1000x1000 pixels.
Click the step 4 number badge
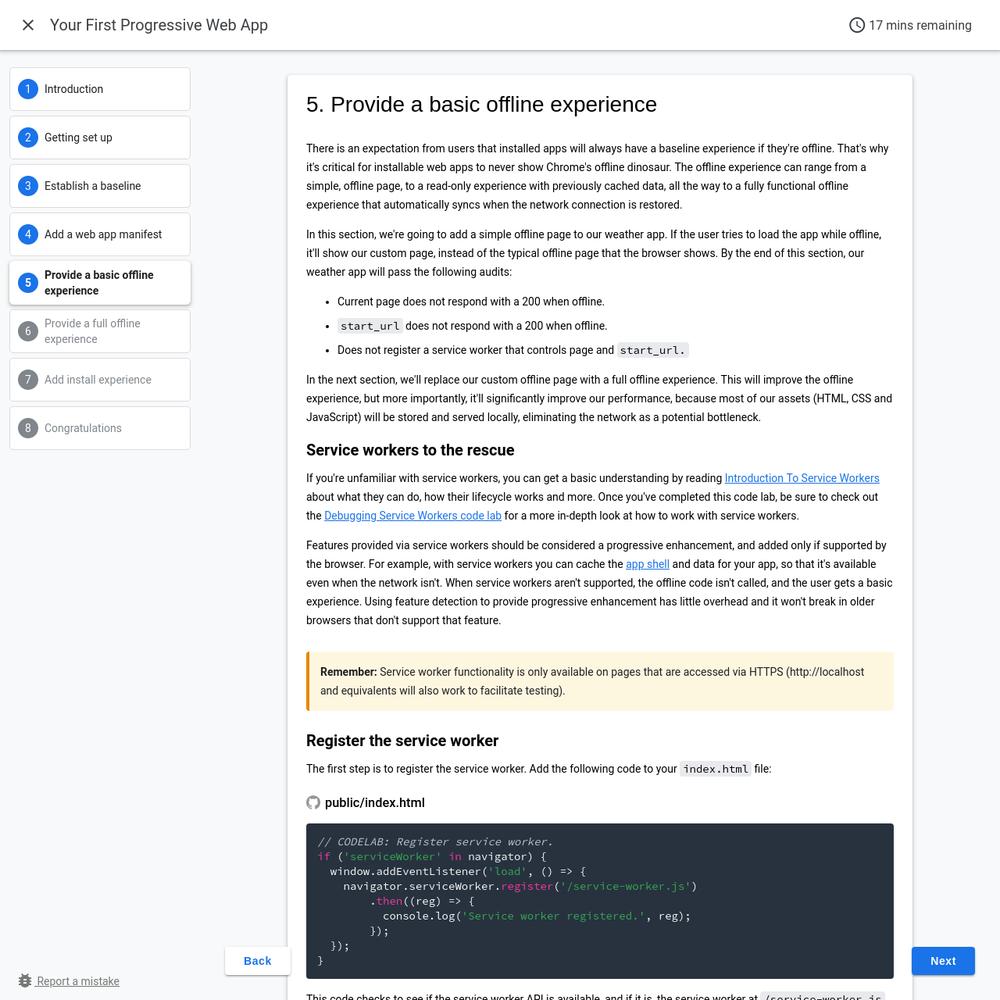(27, 234)
